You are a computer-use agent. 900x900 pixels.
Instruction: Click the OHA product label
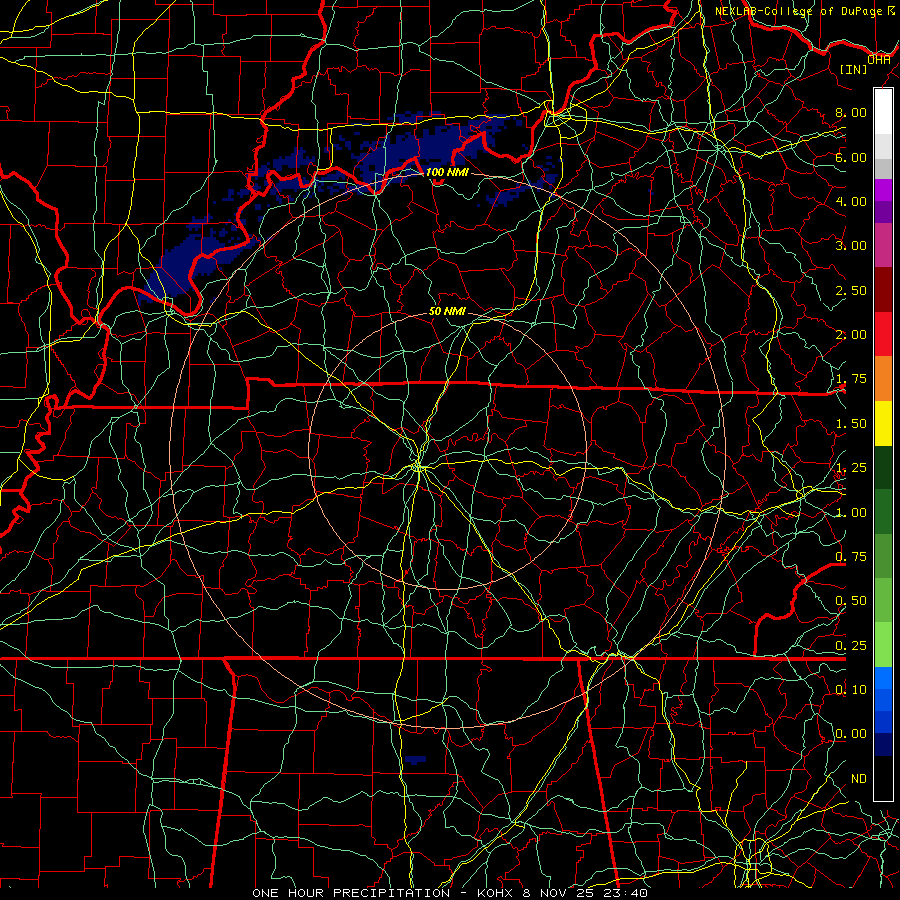(x=878, y=60)
